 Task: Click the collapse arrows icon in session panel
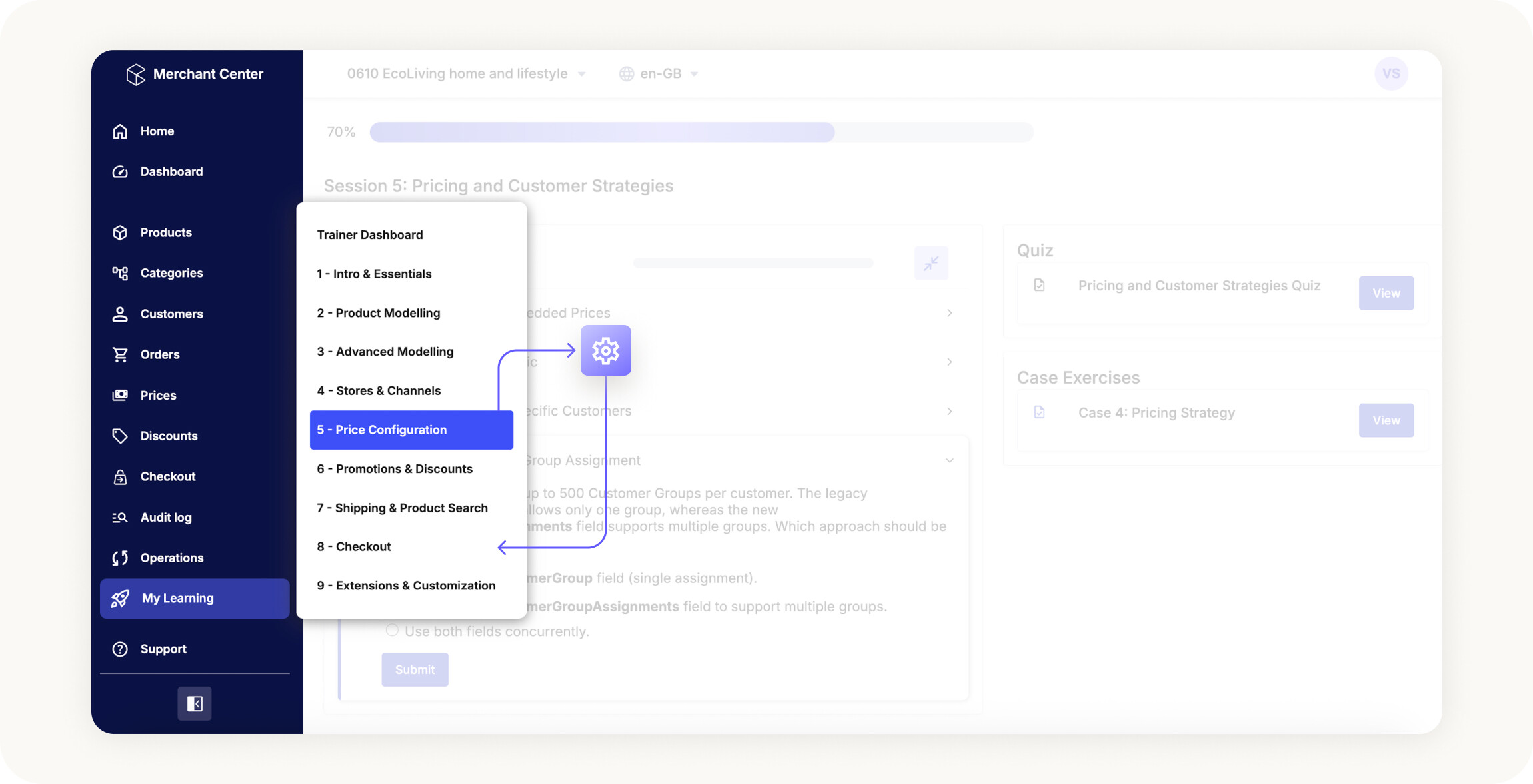click(931, 263)
